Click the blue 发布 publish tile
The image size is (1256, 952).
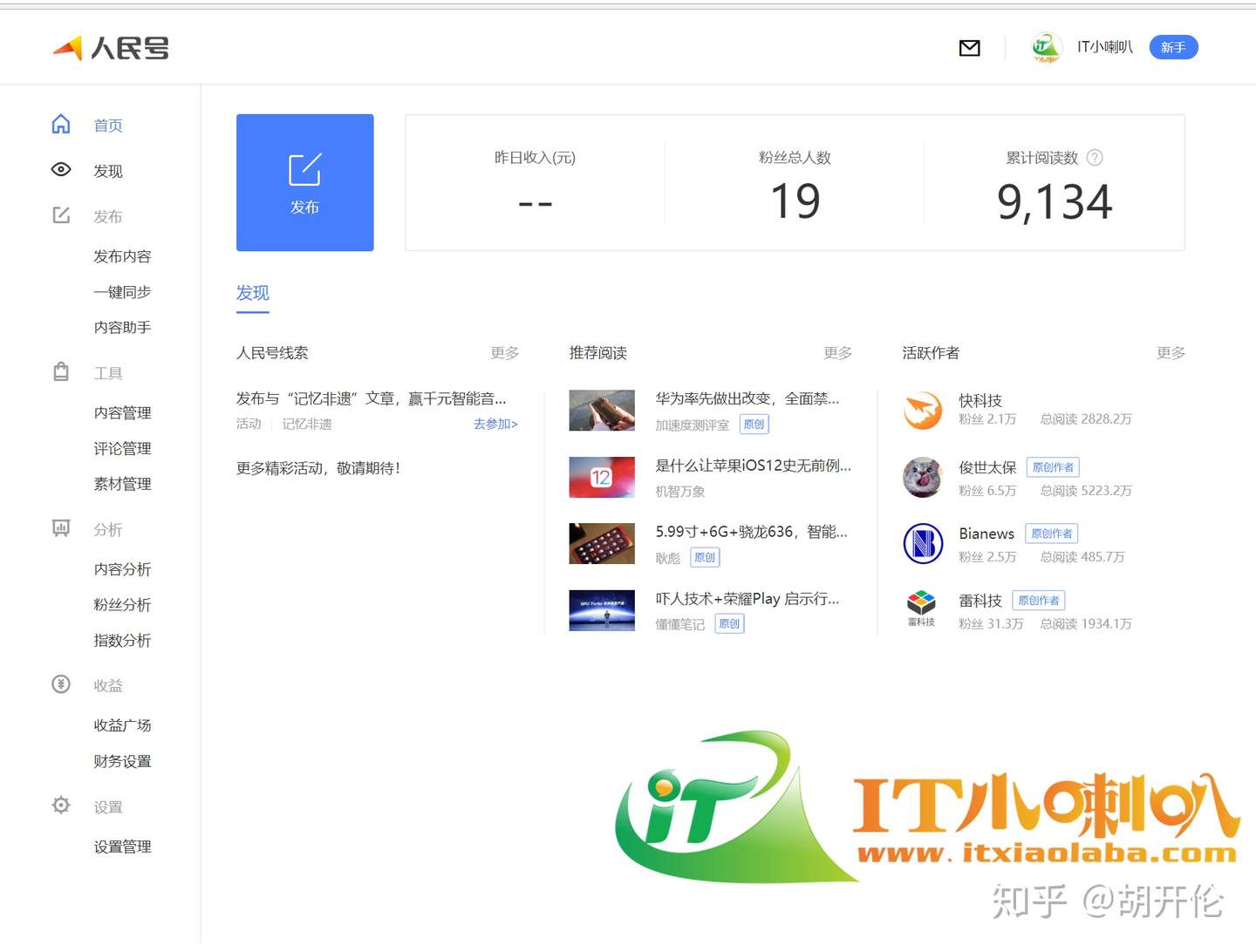tap(305, 182)
